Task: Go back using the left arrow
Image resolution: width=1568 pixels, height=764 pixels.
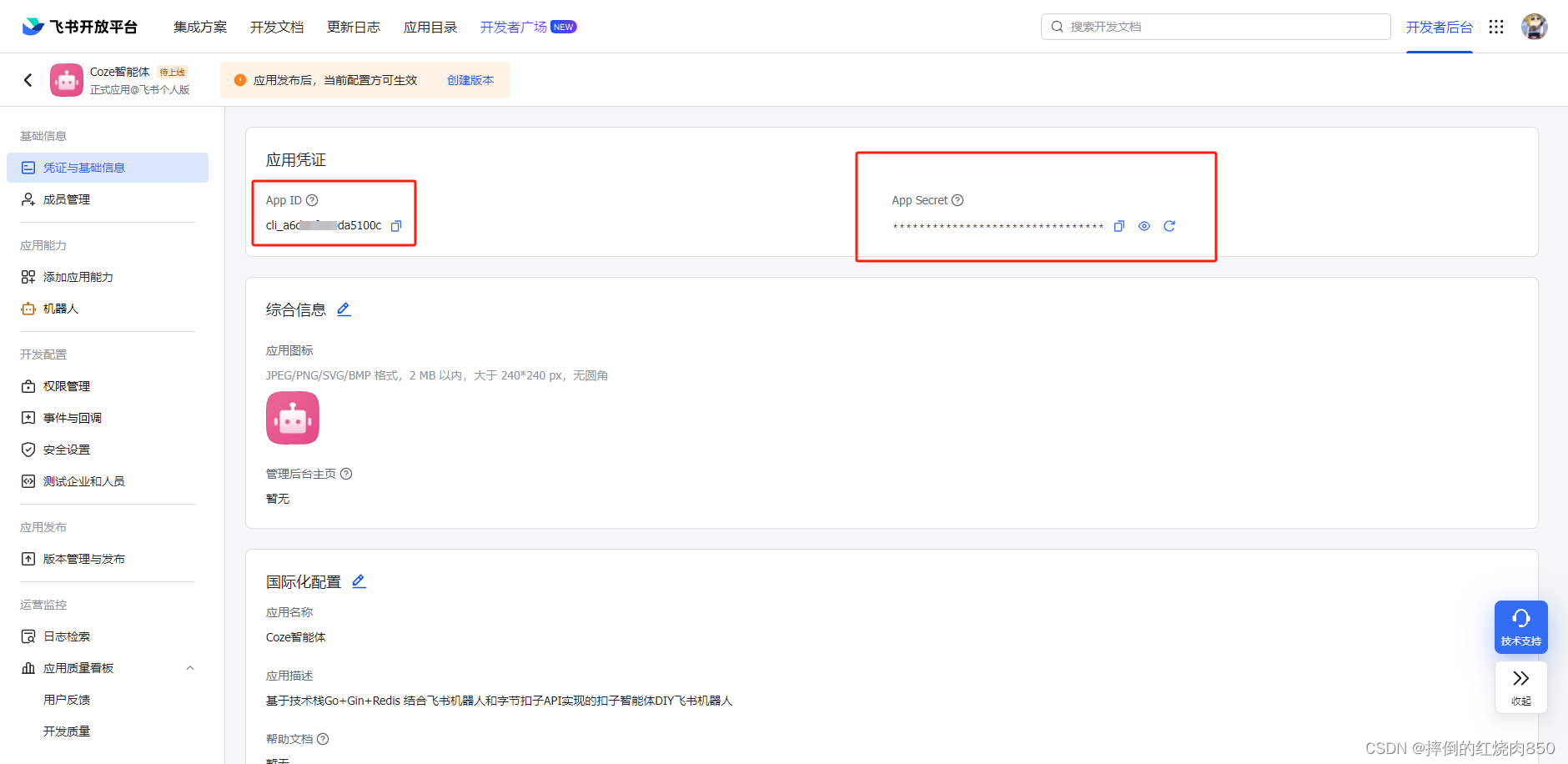Action: (x=28, y=80)
